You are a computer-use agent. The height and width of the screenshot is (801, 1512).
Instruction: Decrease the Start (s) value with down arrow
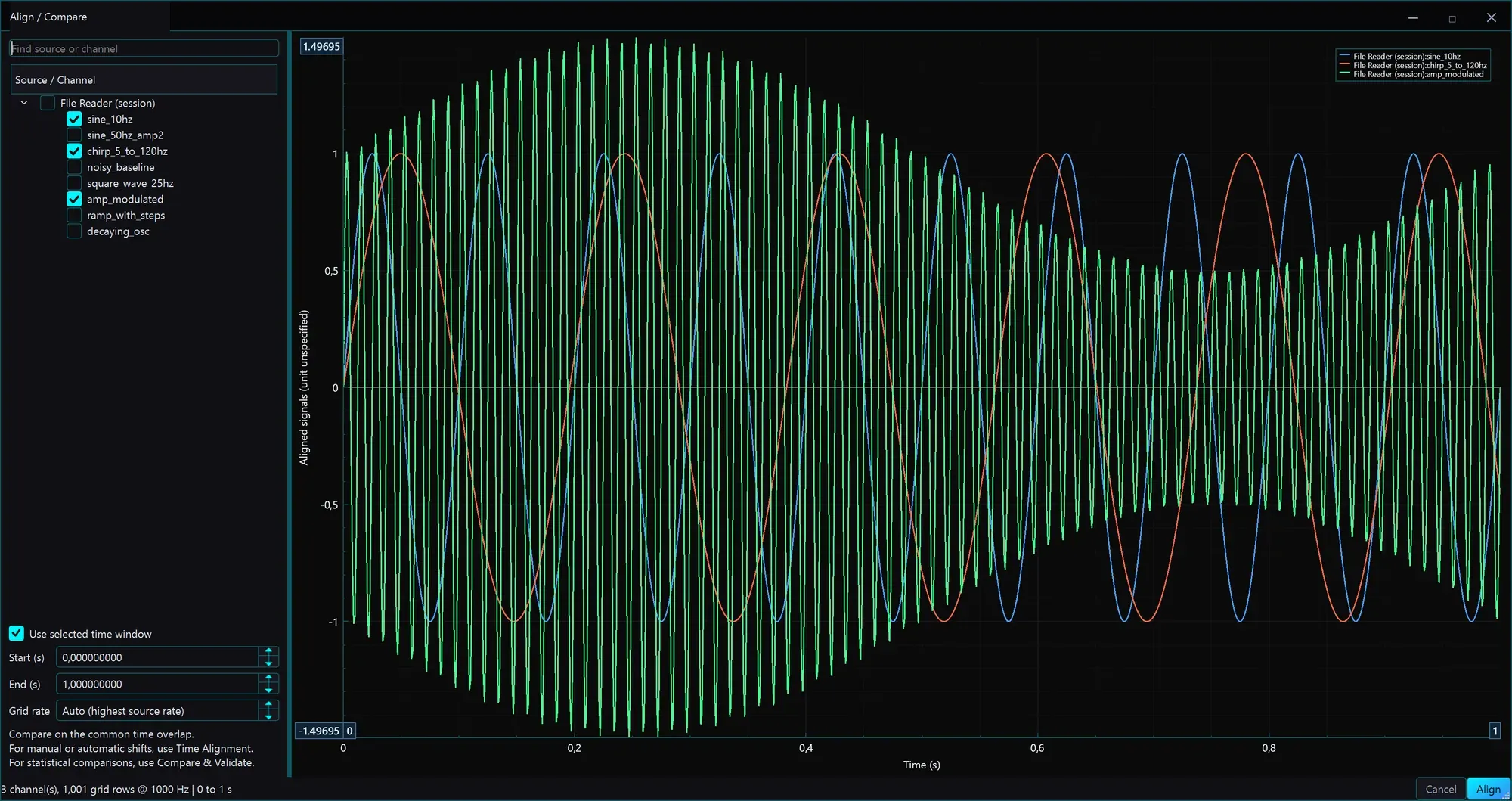(268, 663)
